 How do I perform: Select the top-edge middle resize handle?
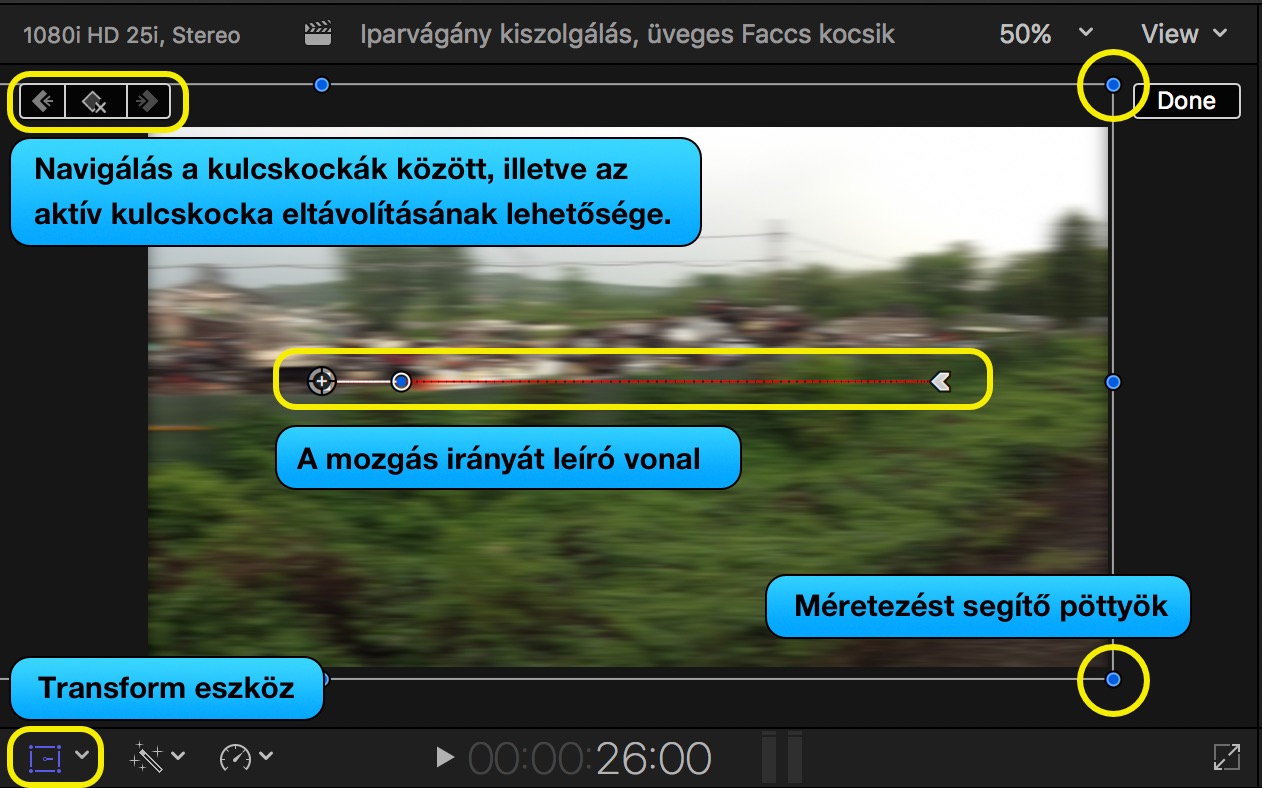click(321, 85)
